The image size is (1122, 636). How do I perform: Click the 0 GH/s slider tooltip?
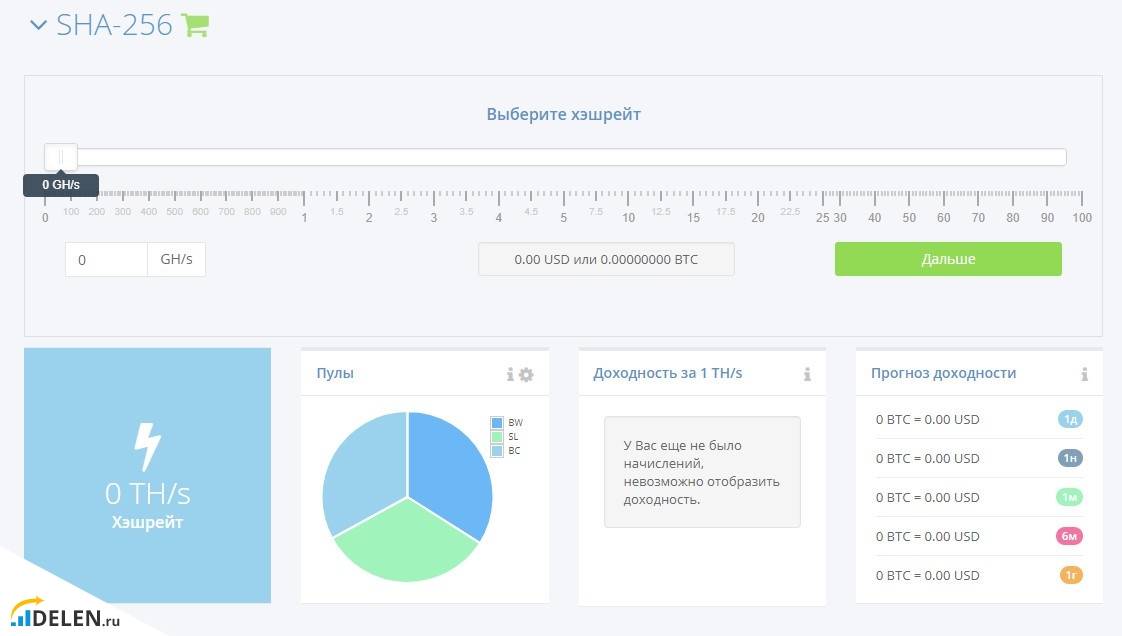pyautogui.click(x=61, y=185)
